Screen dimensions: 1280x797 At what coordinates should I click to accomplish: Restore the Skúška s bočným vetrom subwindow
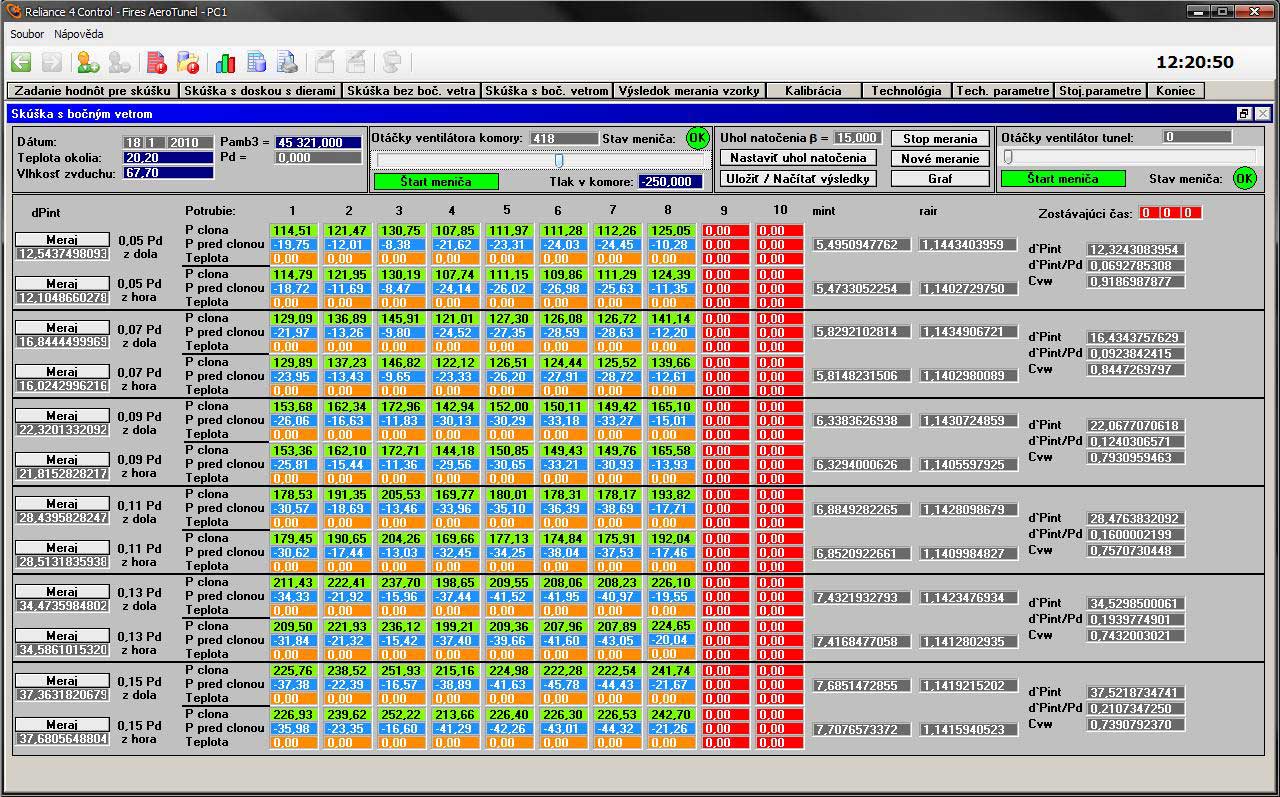click(x=1244, y=114)
